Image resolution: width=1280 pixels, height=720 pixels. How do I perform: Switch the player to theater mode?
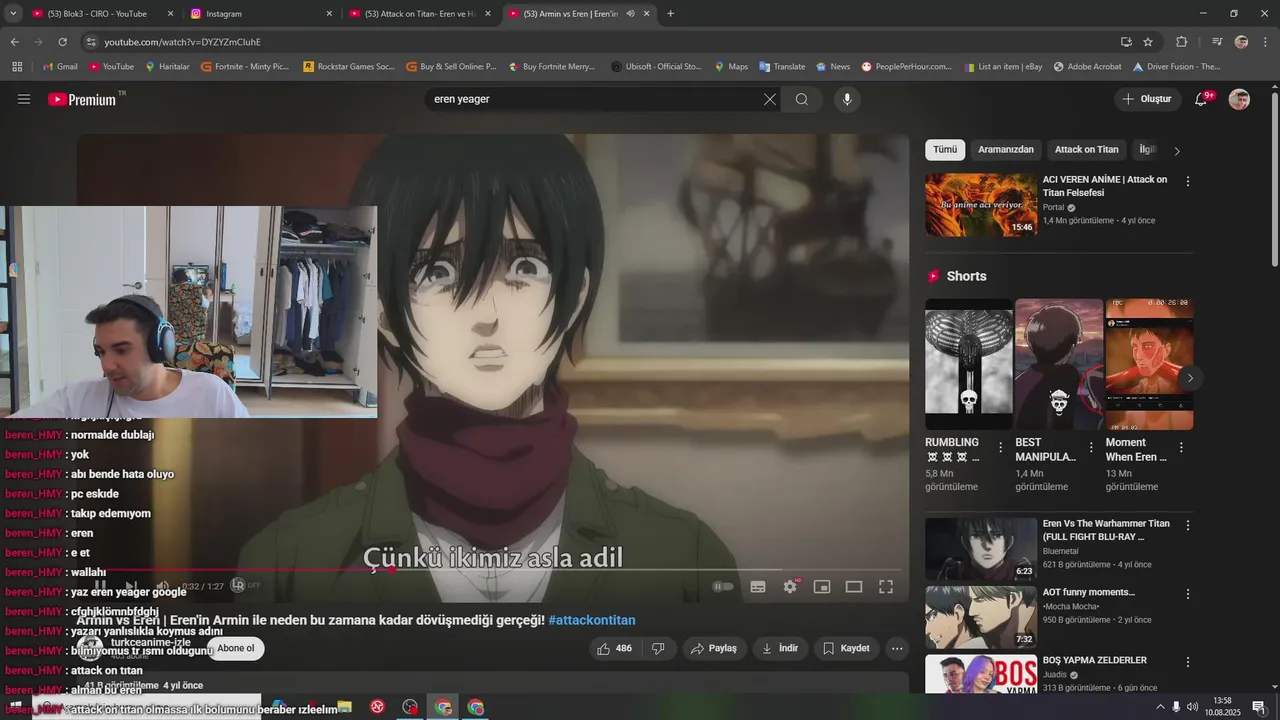(854, 587)
